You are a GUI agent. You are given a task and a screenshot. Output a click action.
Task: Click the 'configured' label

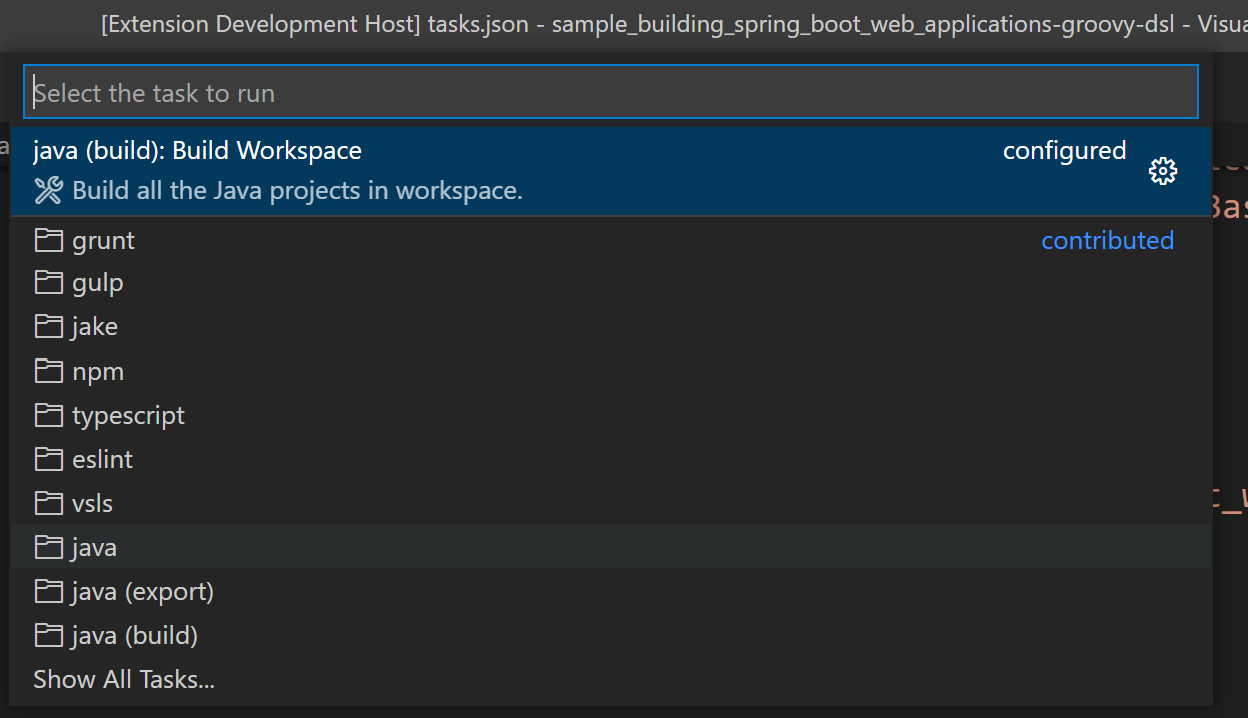point(1065,151)
